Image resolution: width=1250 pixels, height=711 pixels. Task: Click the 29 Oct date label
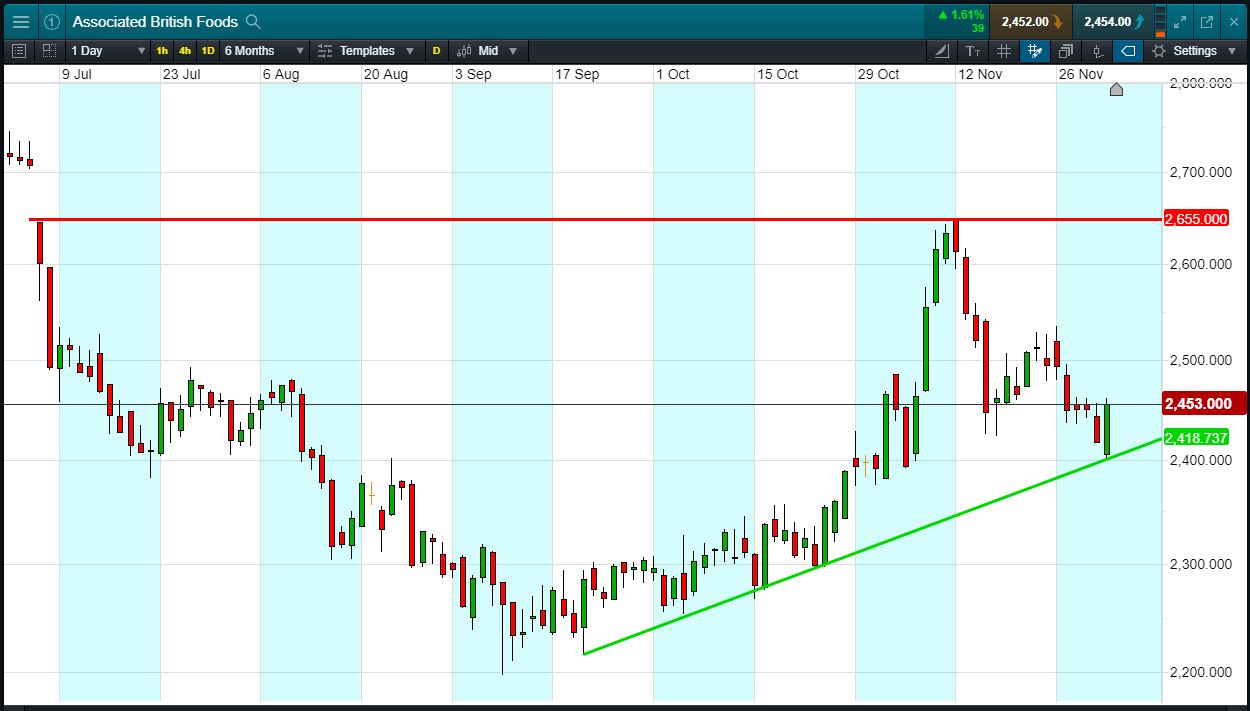click(x=878, y=74)
